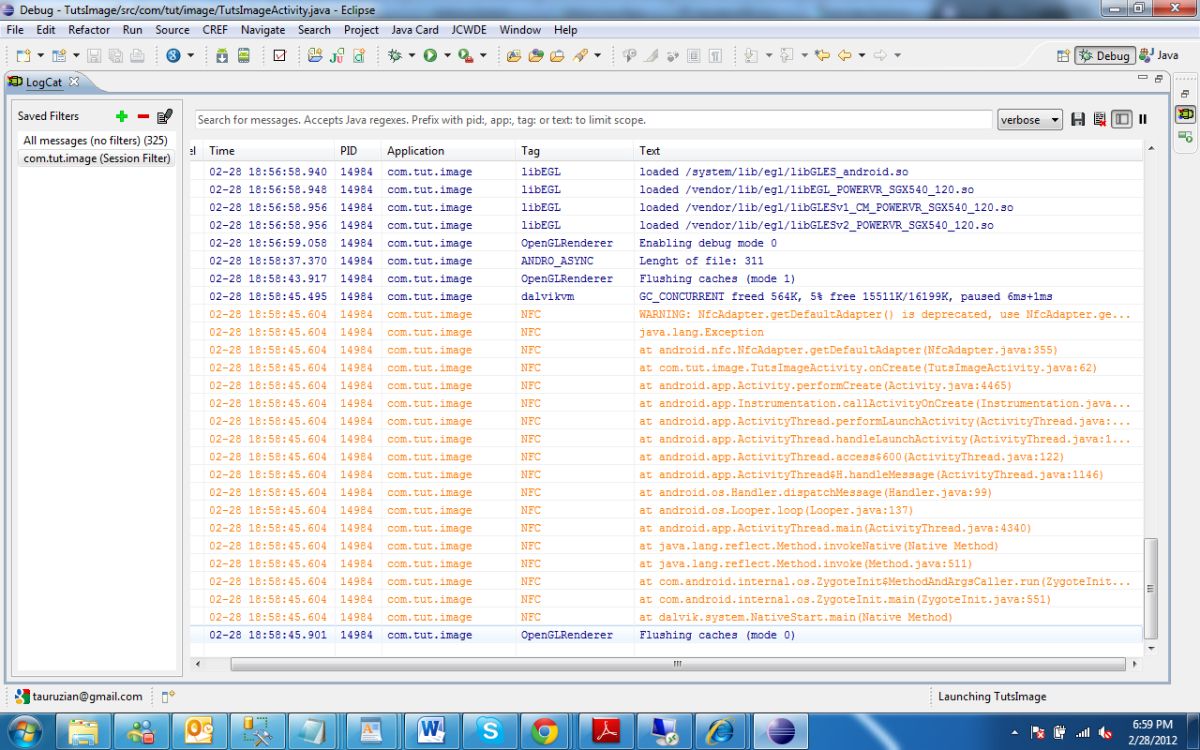Expand the globe icon dropdown arrow

190,56
